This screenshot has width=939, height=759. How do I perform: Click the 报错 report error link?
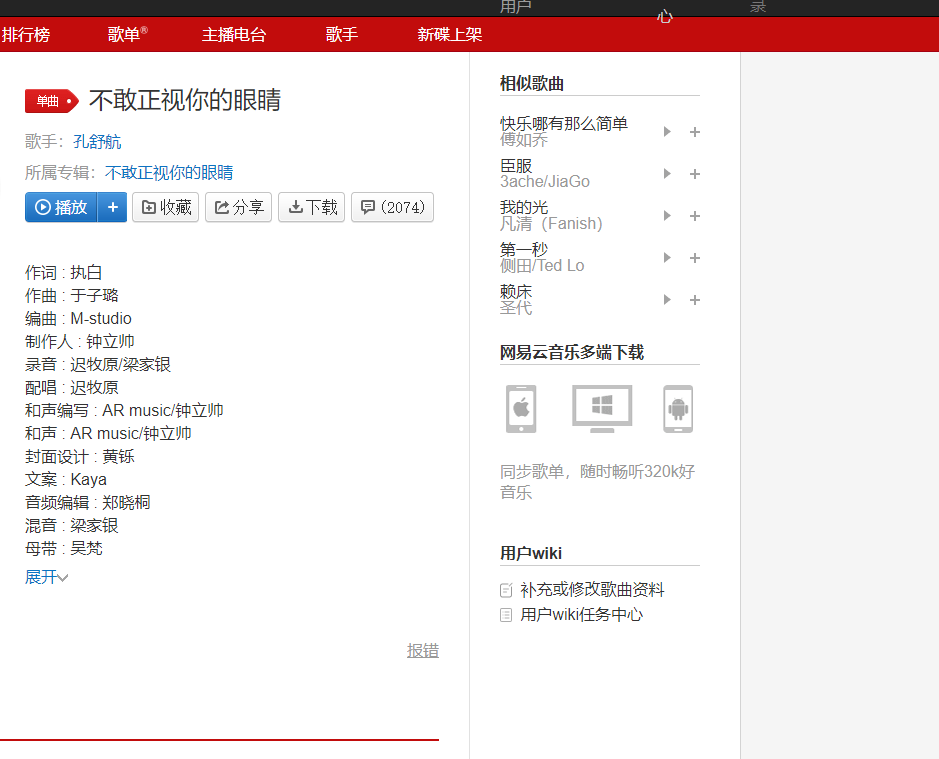coord(422,651)
